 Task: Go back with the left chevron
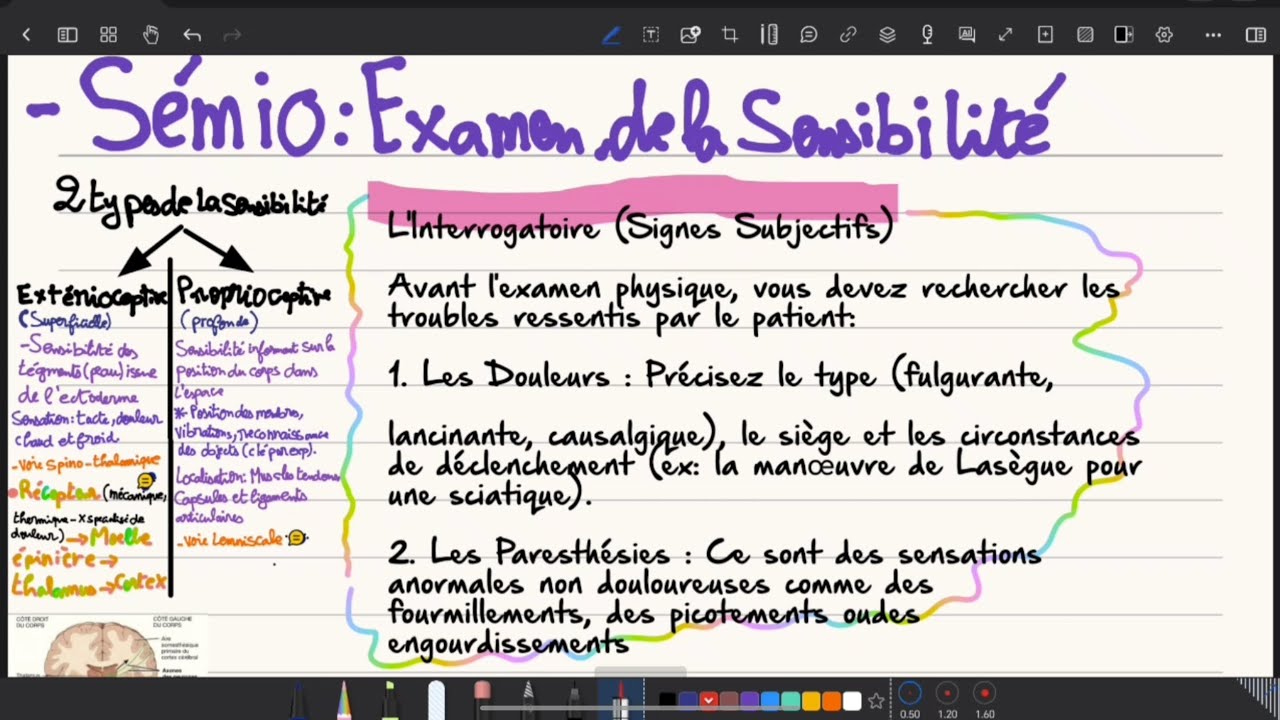pyautogui.click(x=26, y=35)
